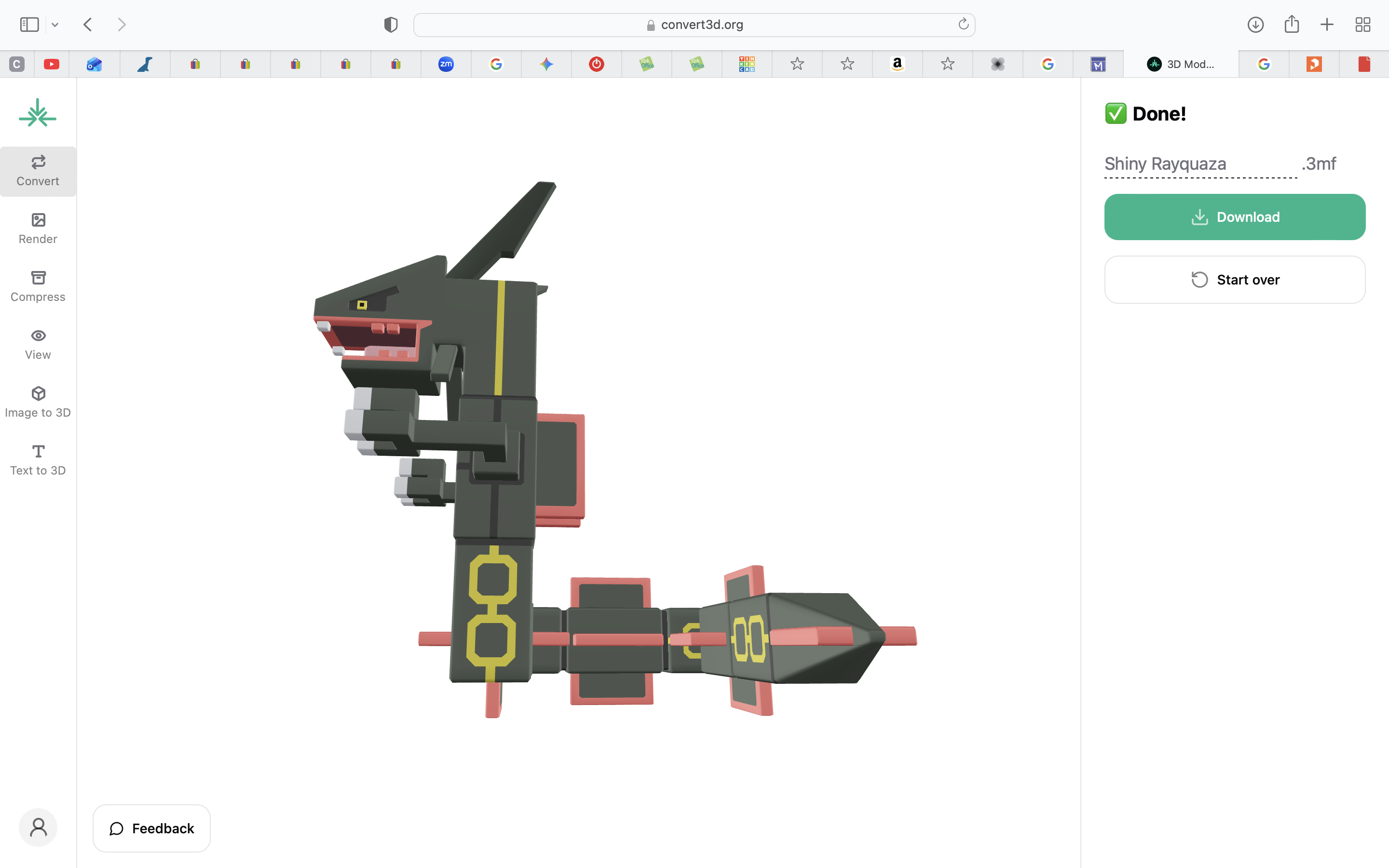The height and width of the screenshot is (868, 1389).
Task: Open a new tab with plus icon
Action: pos(1327,25)
